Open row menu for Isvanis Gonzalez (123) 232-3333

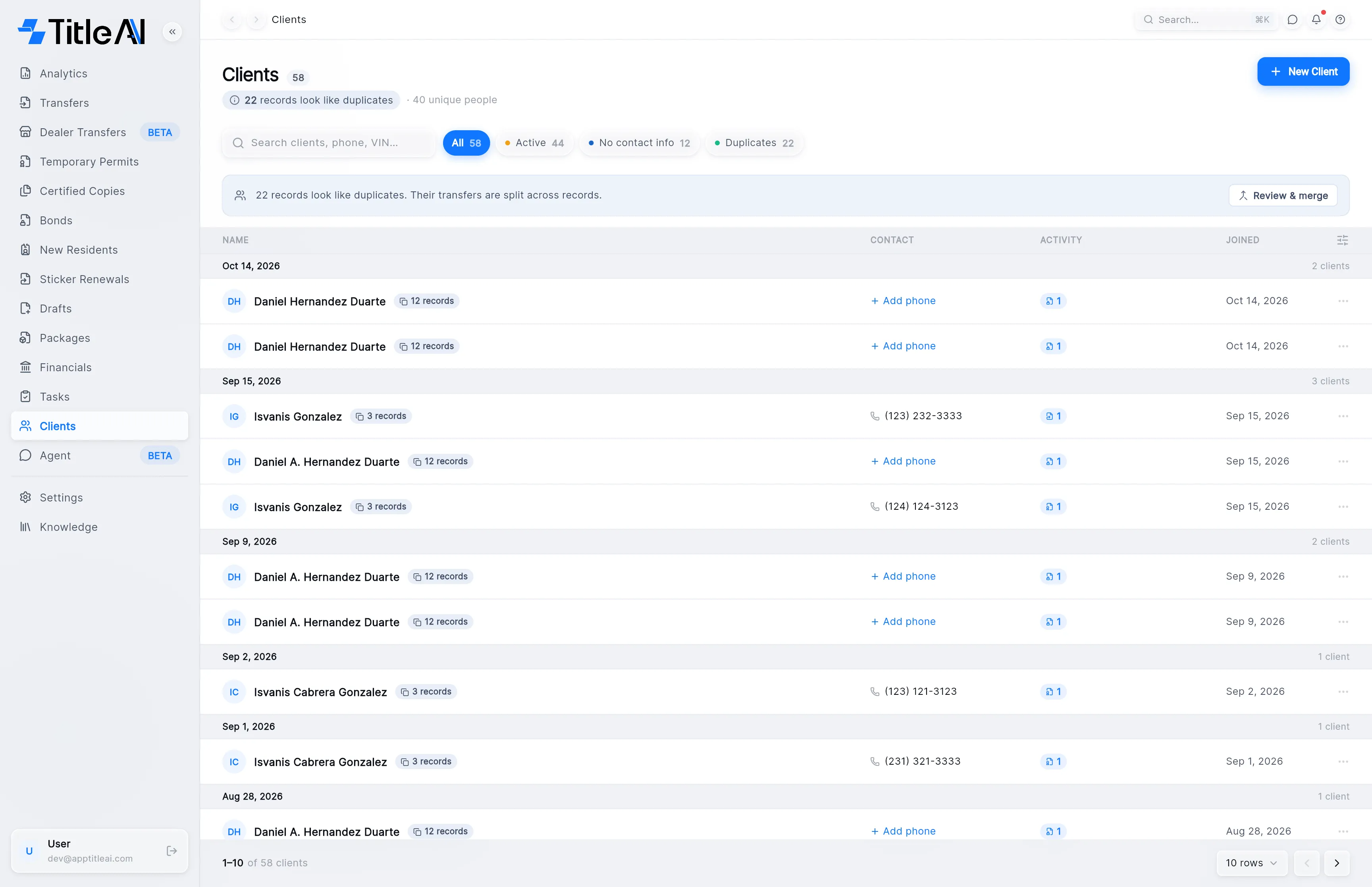pyautogui.click(x=1343, y=416)
